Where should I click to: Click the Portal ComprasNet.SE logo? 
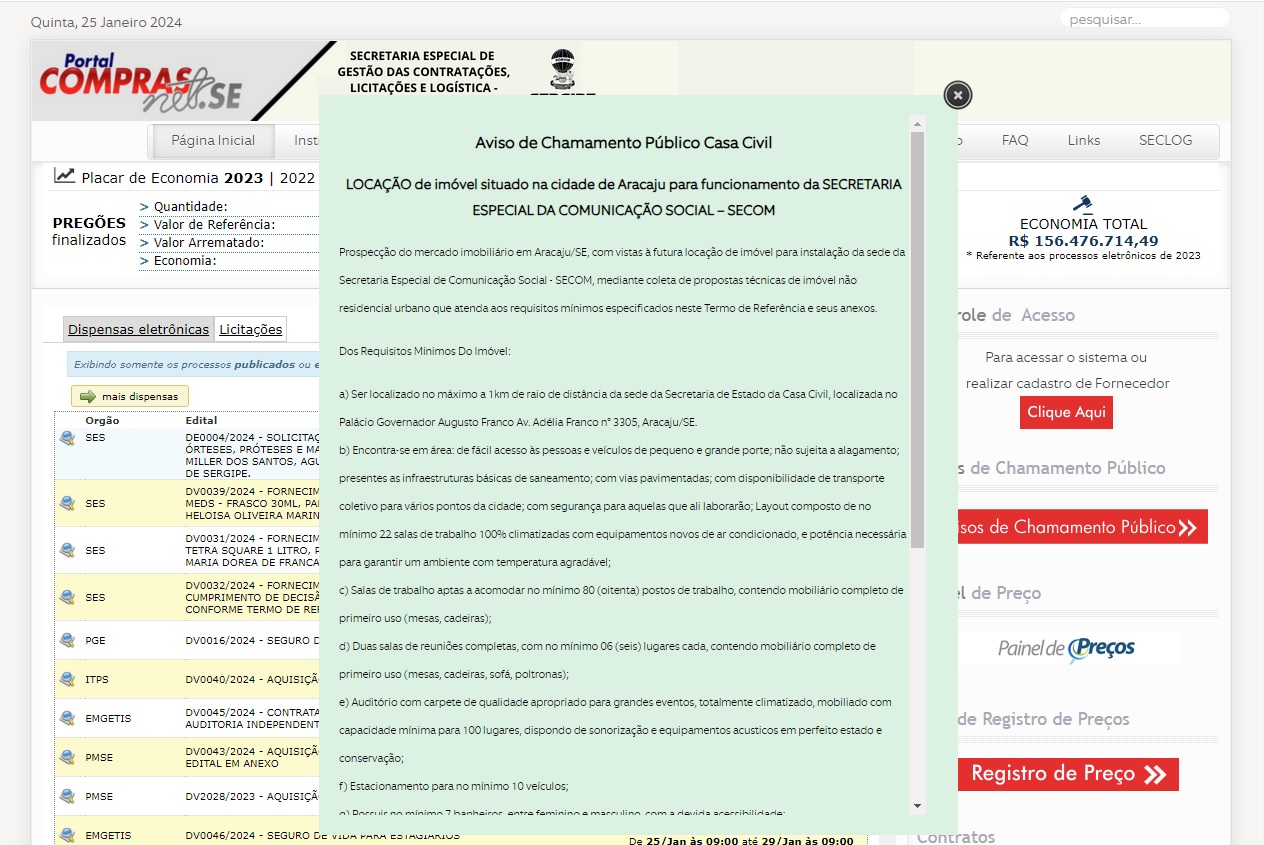141,81
